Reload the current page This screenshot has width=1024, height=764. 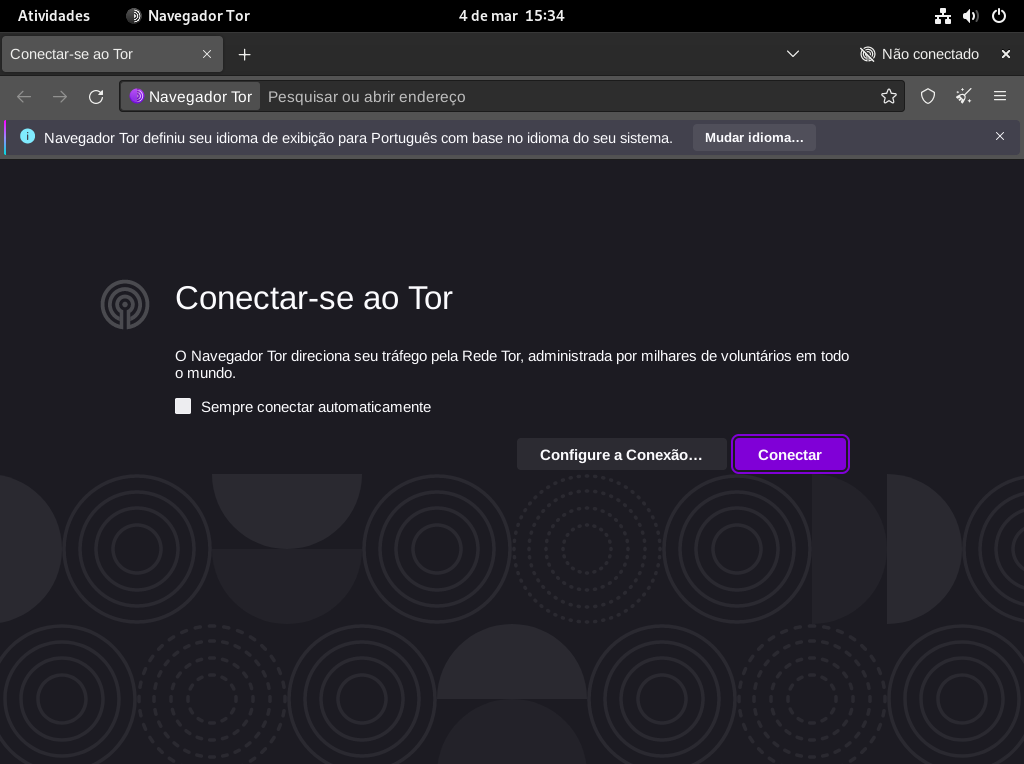point(96,97)
